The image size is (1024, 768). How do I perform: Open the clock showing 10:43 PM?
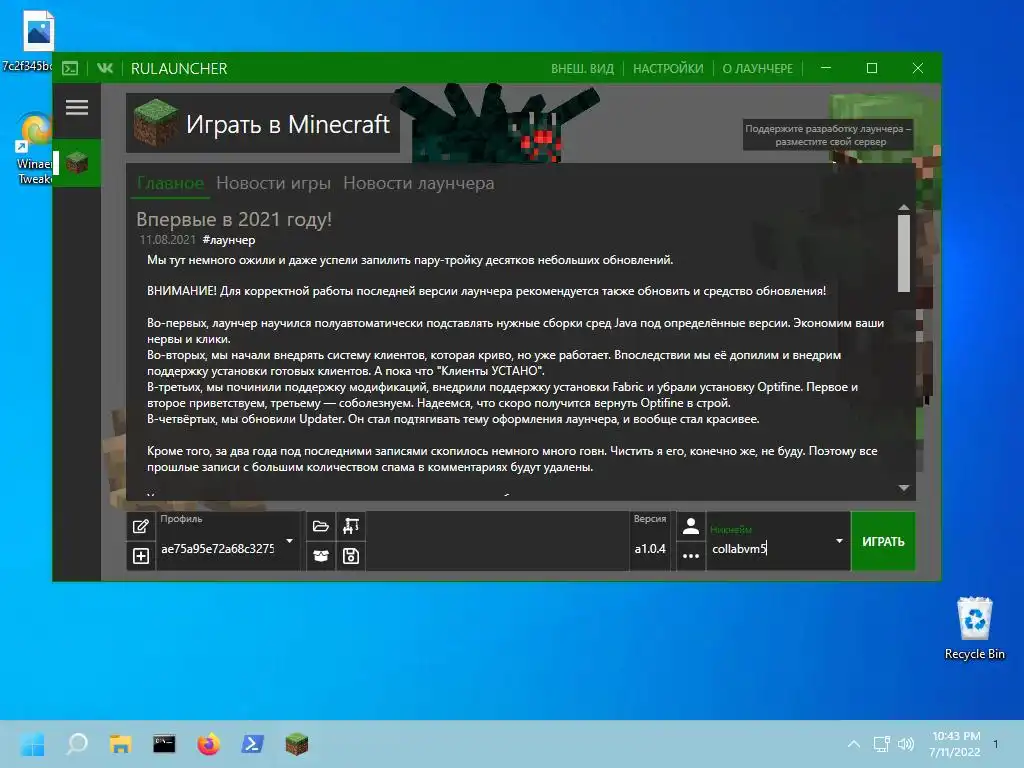click(x=955, y=744)
